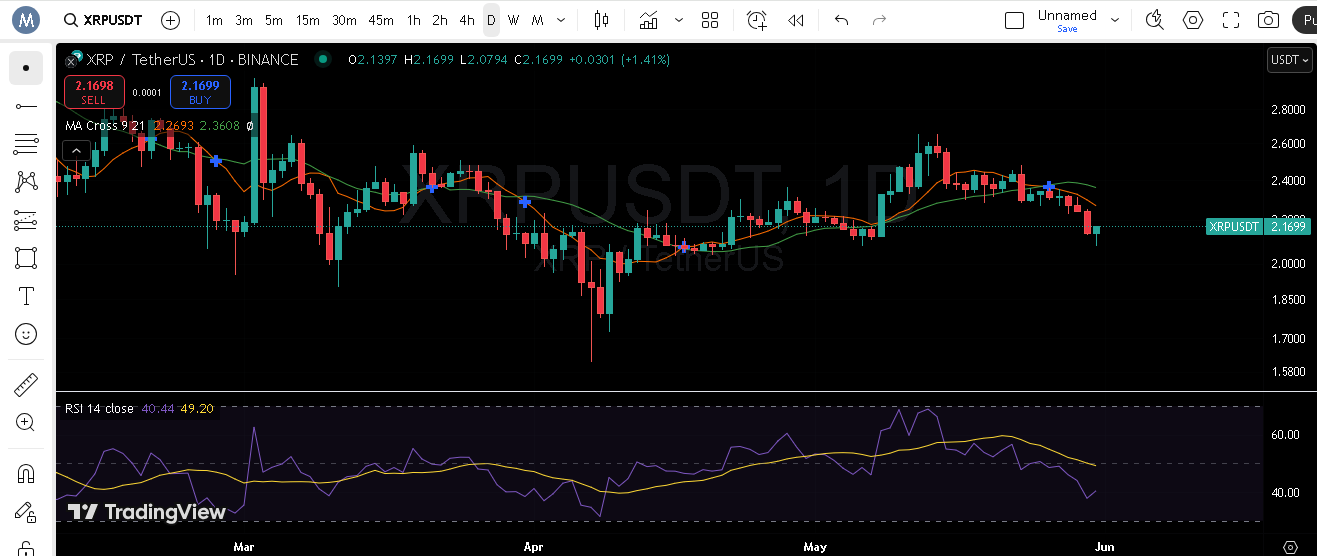This screenshot has width=1317, height=556.
Task: Open quick search lightning icon
Action: [1154, 20]
